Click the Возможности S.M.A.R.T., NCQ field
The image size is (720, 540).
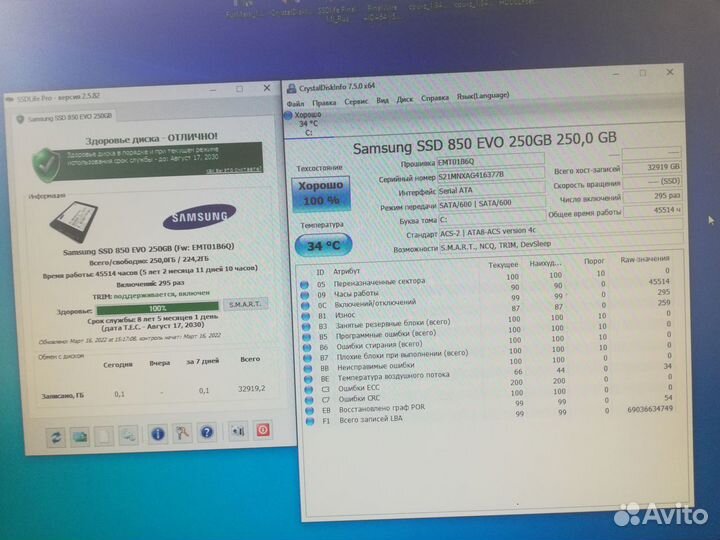pos(562,244)
